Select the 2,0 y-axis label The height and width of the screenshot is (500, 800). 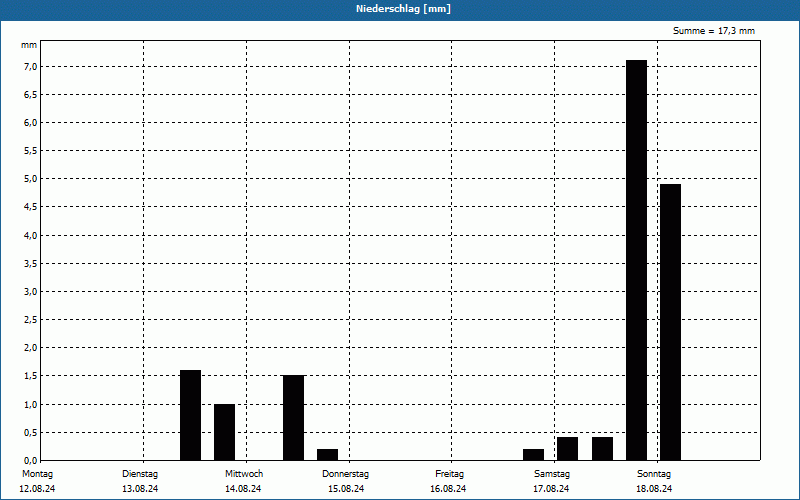tap(30, 347)
